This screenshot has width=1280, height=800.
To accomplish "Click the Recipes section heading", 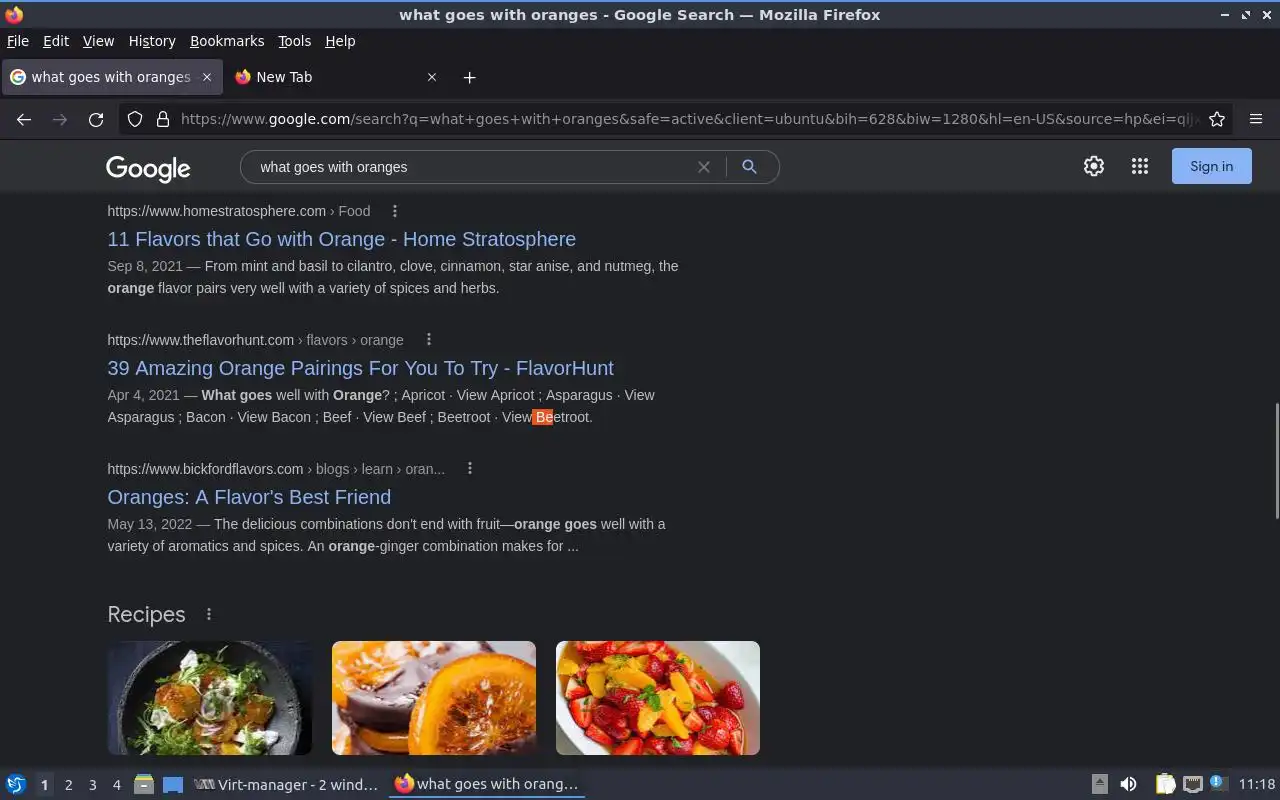I will [x=146, y=614].
